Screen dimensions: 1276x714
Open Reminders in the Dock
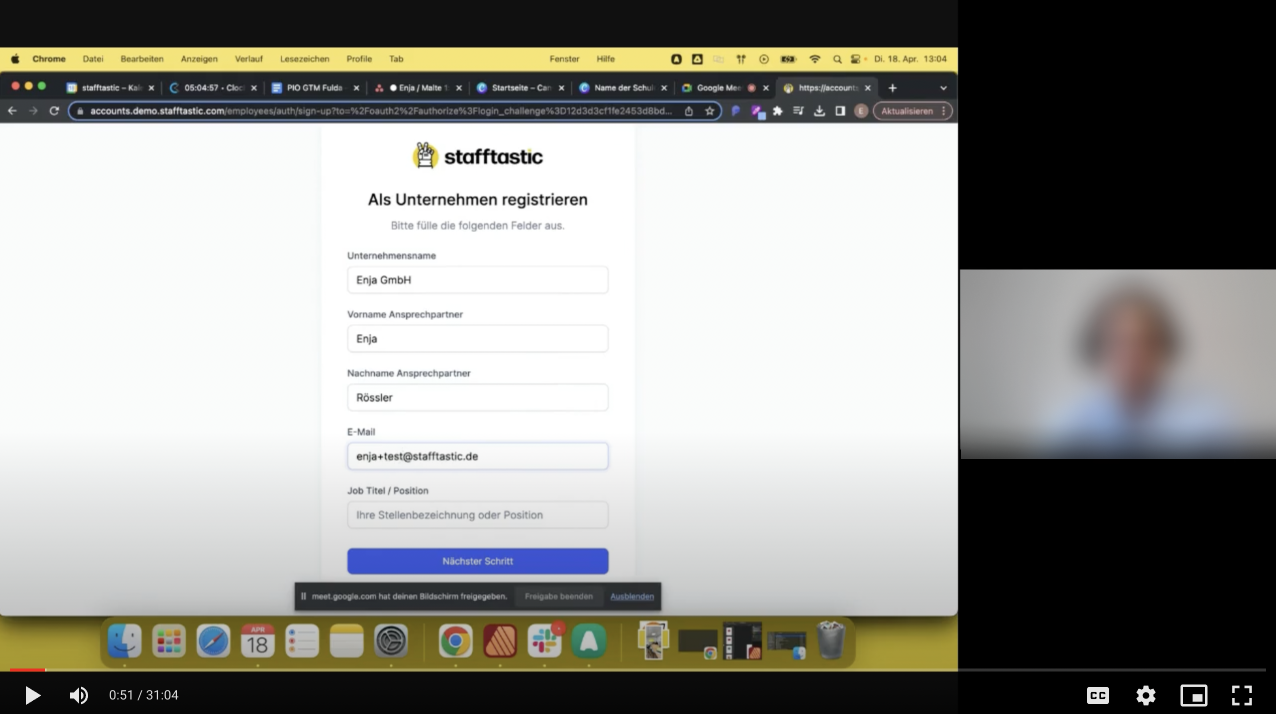click(x=302, y=641)
